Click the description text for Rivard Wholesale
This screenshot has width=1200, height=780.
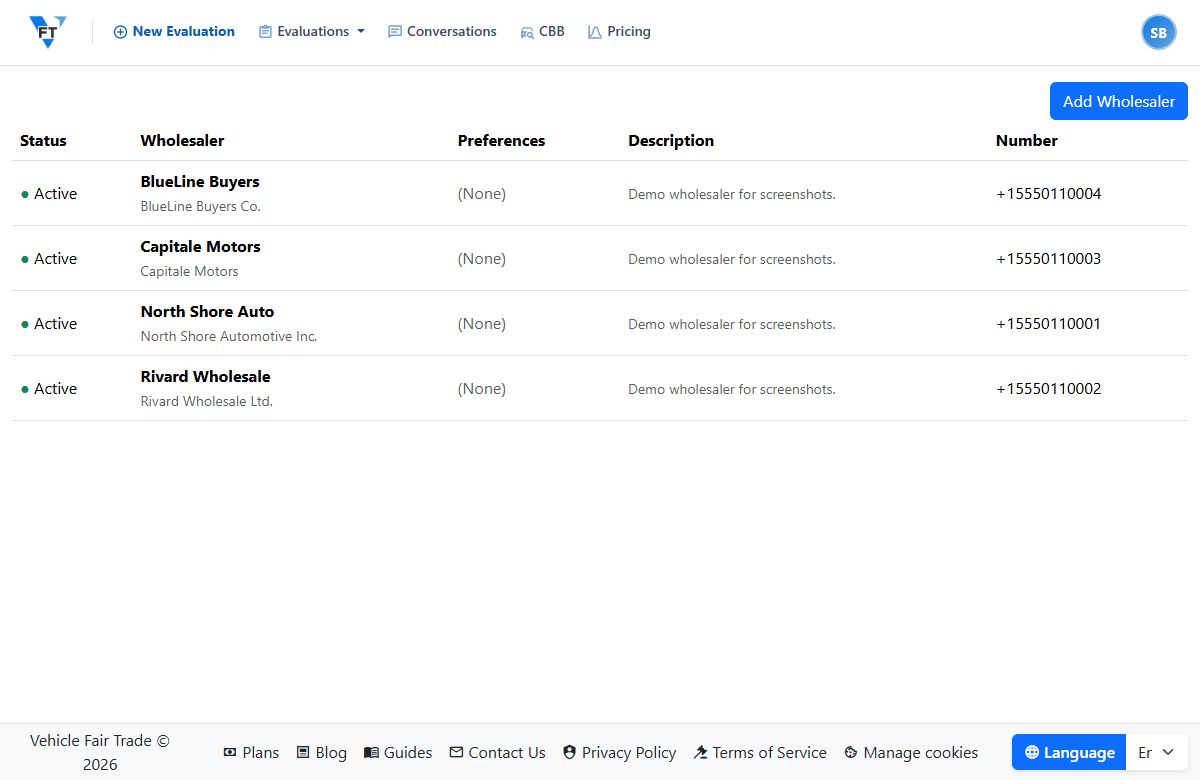[732, 389]
